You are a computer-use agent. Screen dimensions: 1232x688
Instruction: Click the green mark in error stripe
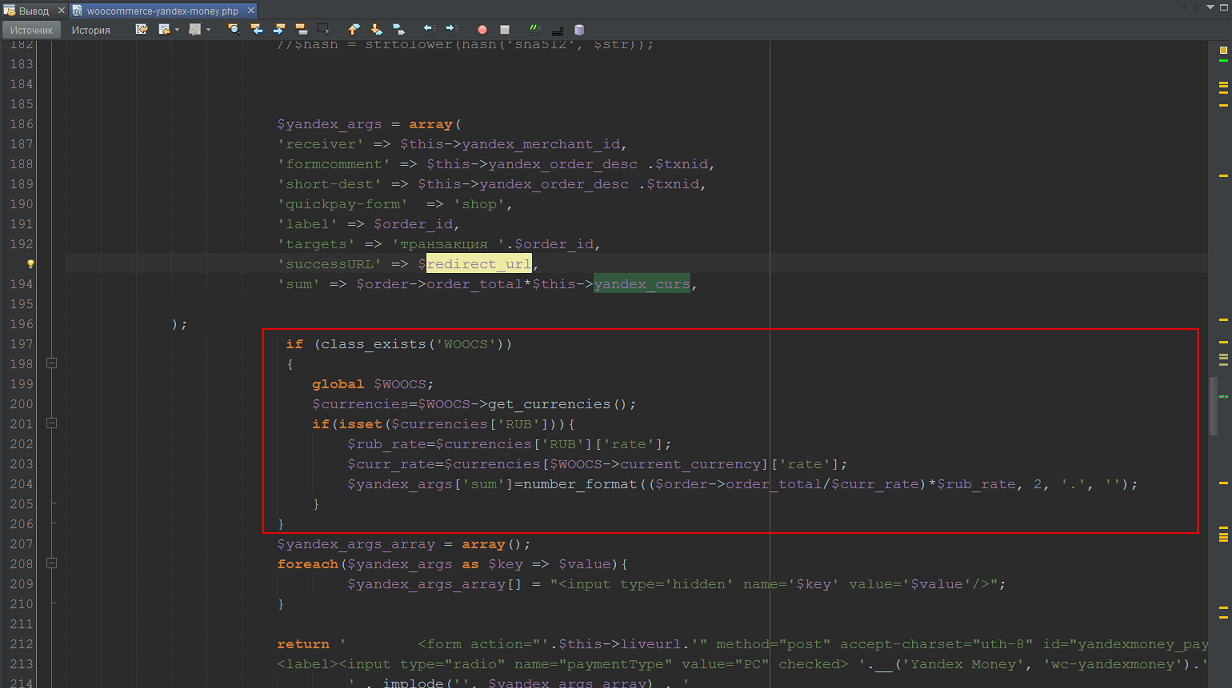click(1223, 60)
